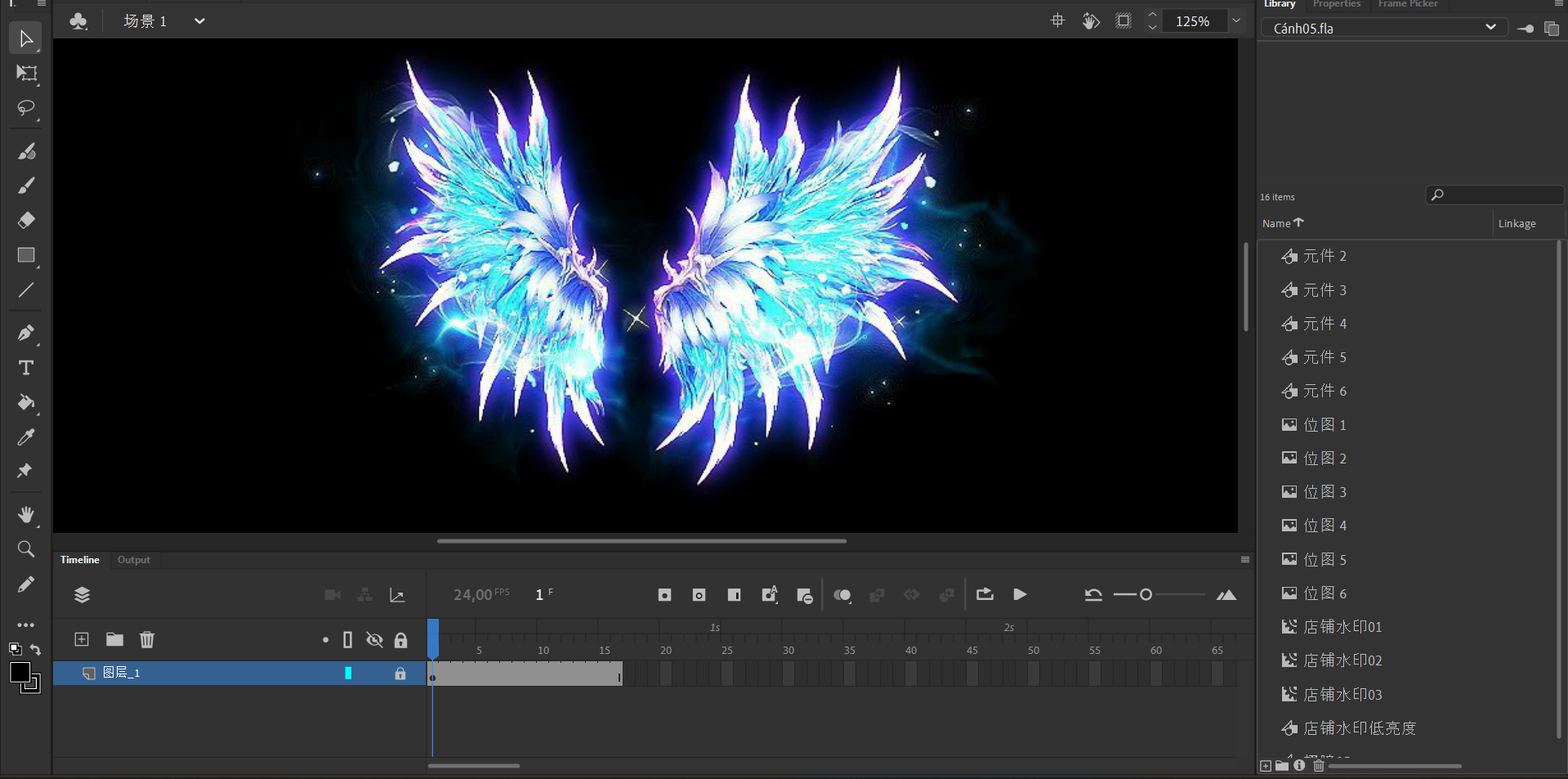Choose the Text tool

coord(26,368)
